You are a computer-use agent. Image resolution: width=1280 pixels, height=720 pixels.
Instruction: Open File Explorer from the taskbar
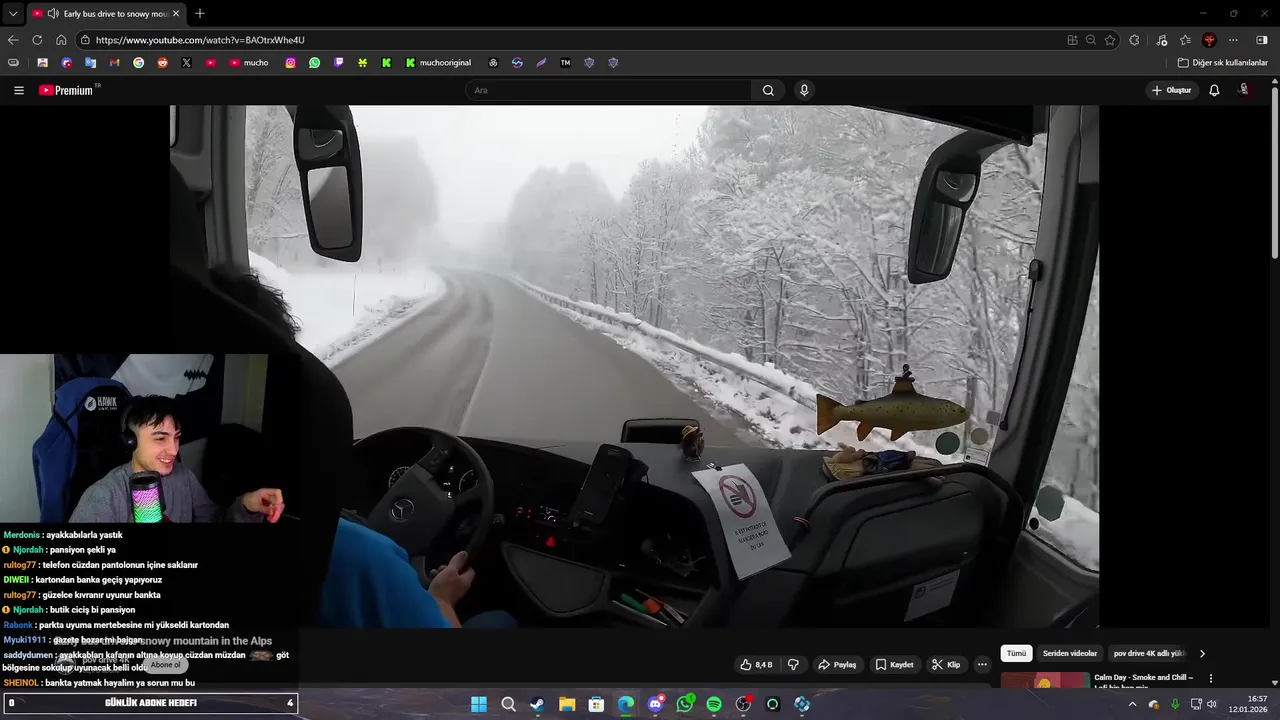coord(567,704)
